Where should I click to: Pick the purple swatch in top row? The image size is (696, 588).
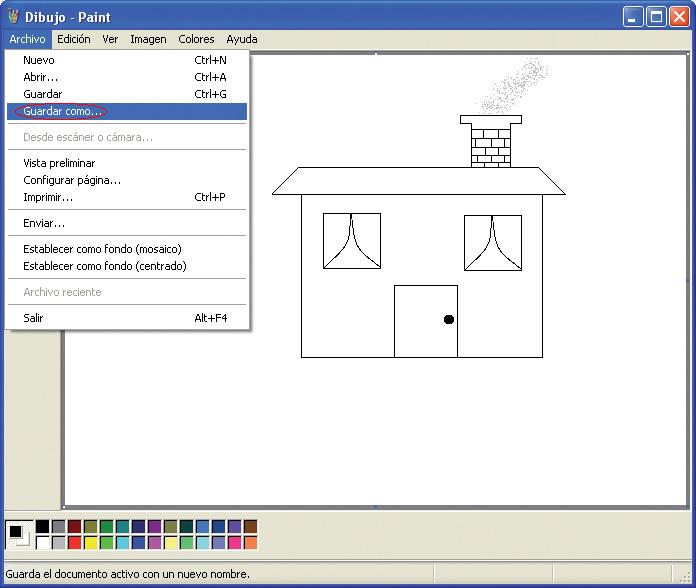pyautogui.click(x=154, y=527)
